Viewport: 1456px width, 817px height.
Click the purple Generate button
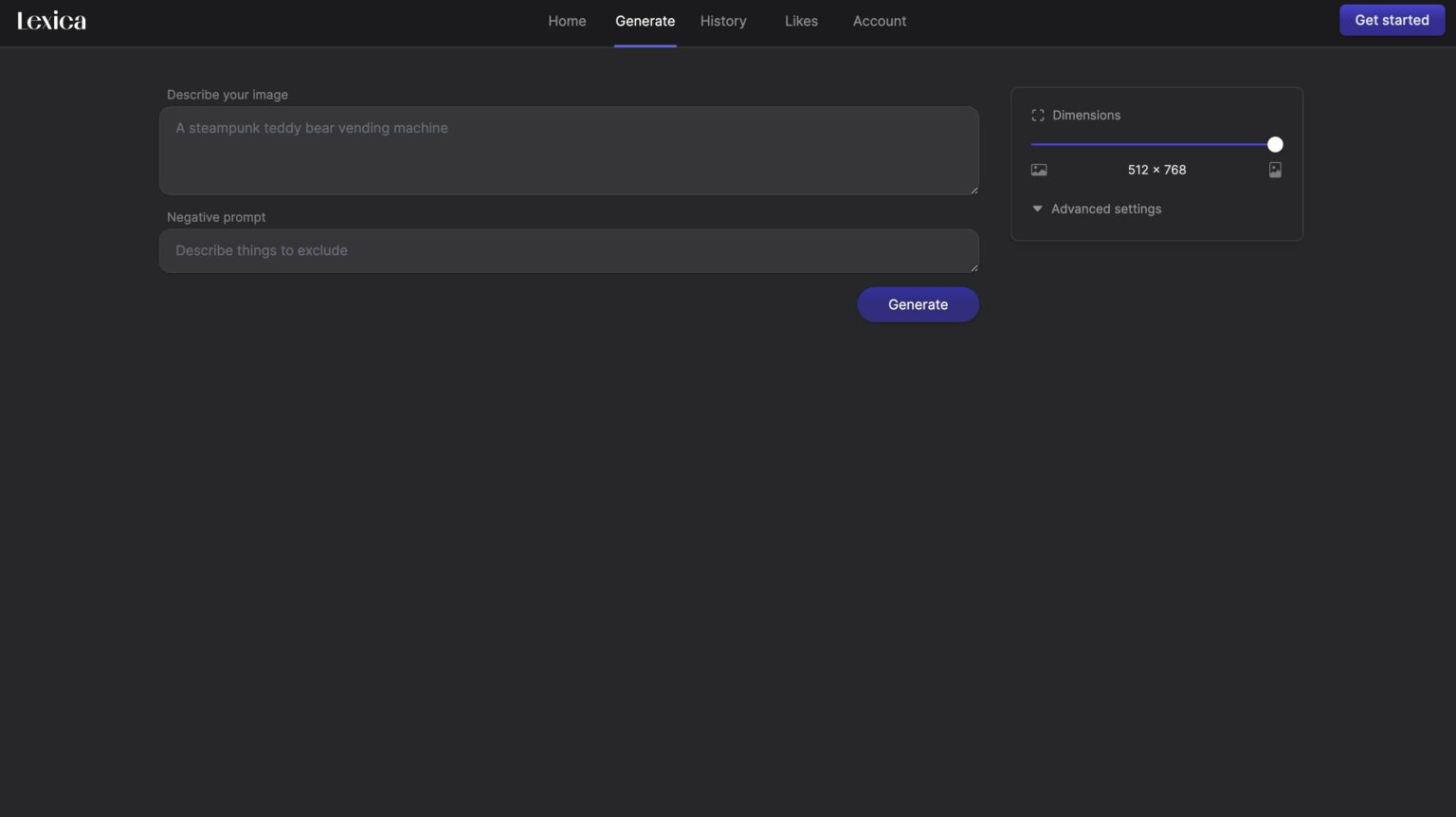pyautogui.click(x=918, y=305)
